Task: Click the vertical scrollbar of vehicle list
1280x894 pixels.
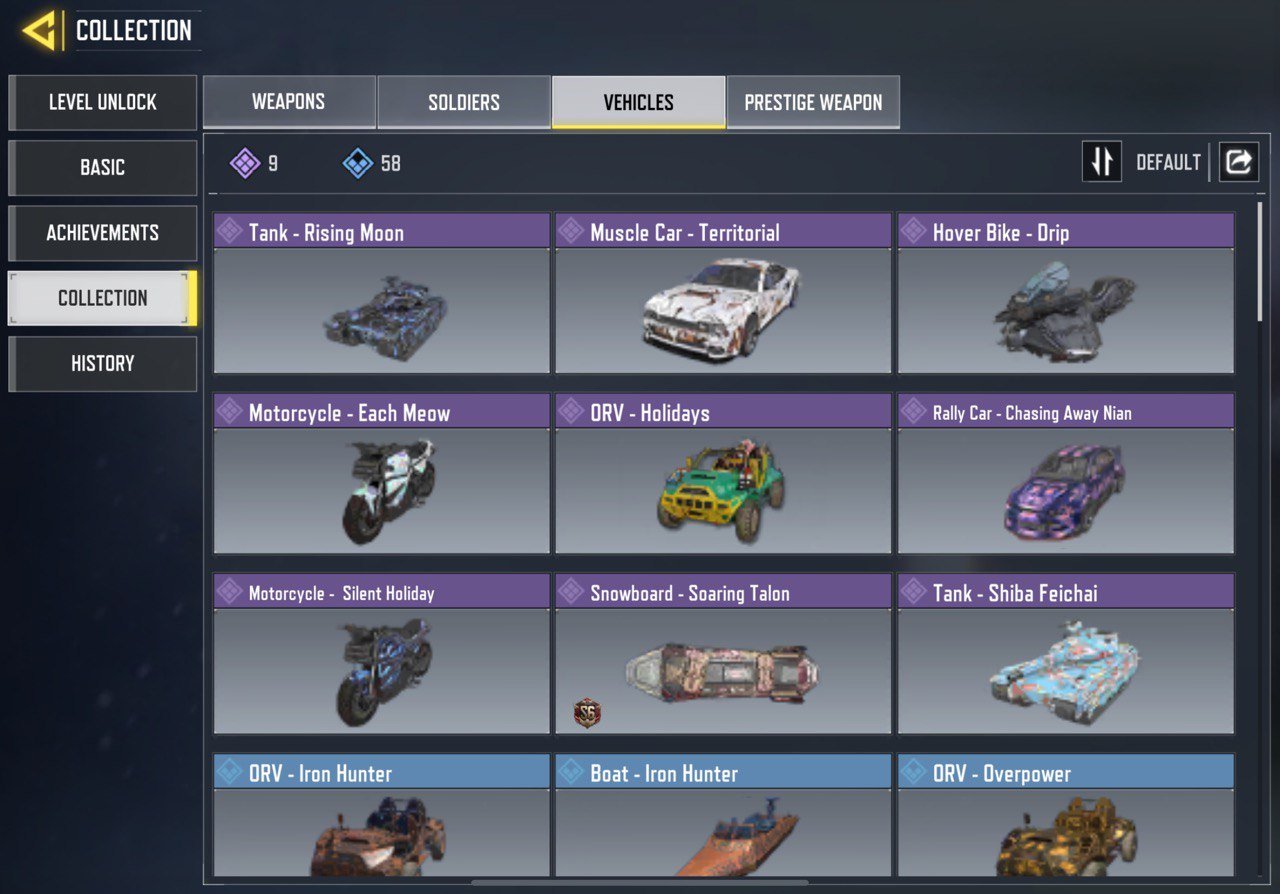Action: tap(1260, 262)
